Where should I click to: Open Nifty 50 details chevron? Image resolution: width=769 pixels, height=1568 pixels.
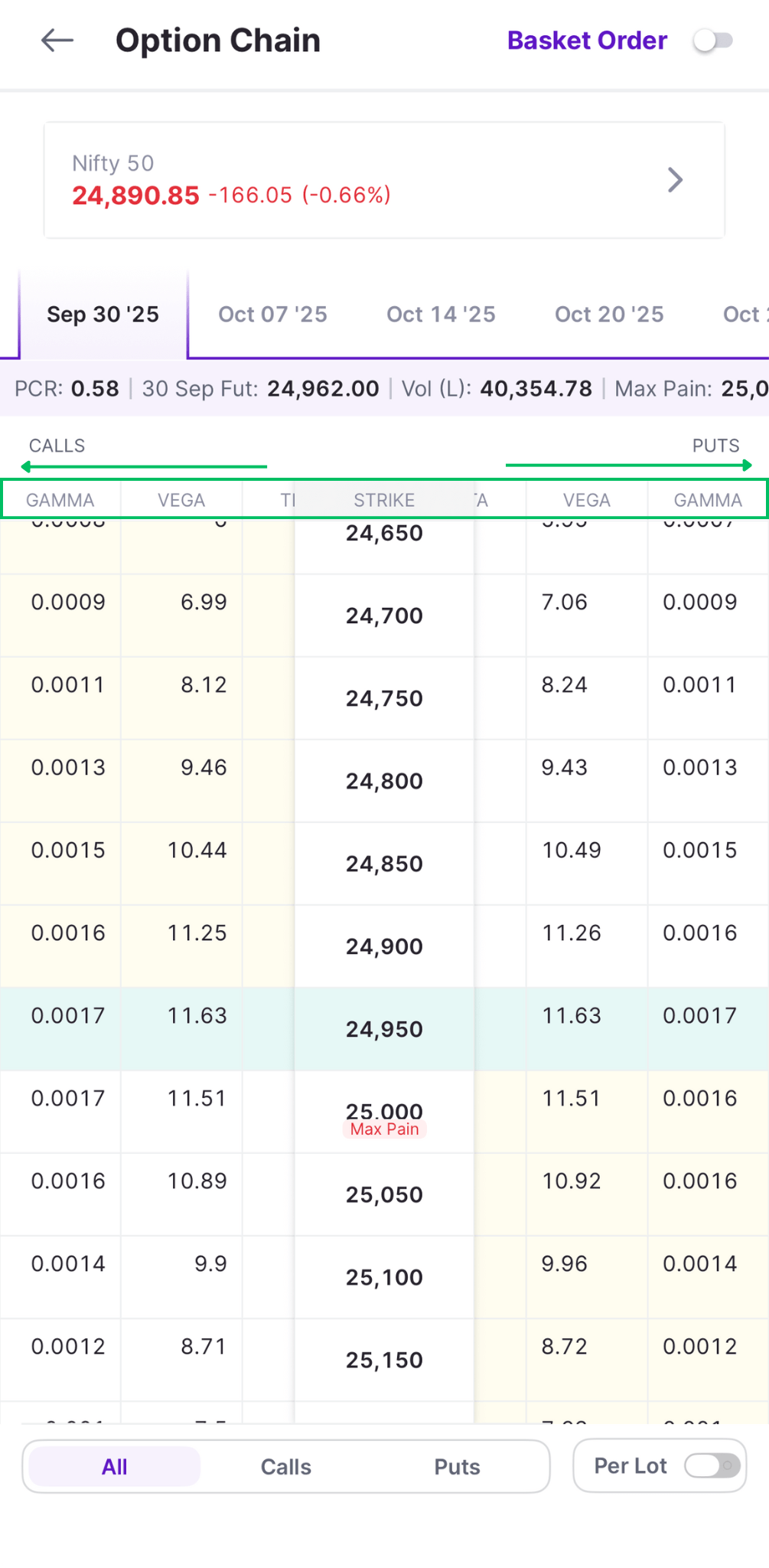click(674, 181)
